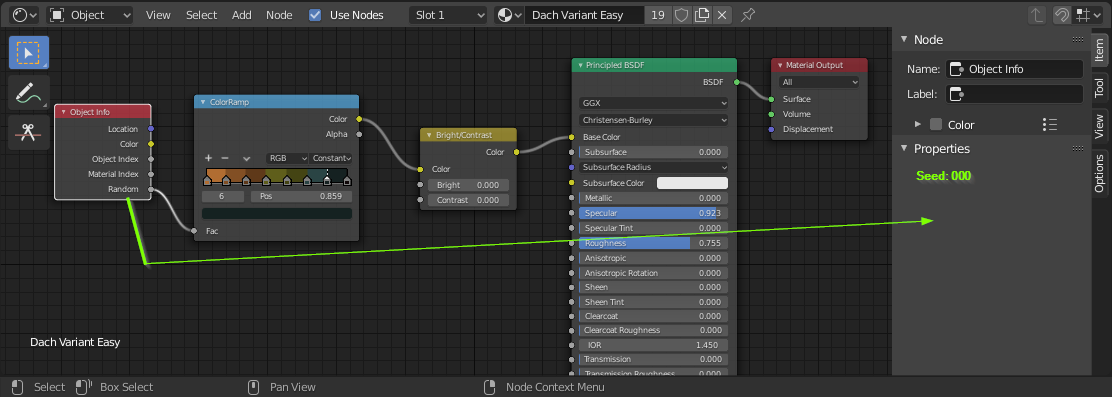1112x397 pixels.
Task: Open the material browse sphere icon
Action: (x=508, y=15)
